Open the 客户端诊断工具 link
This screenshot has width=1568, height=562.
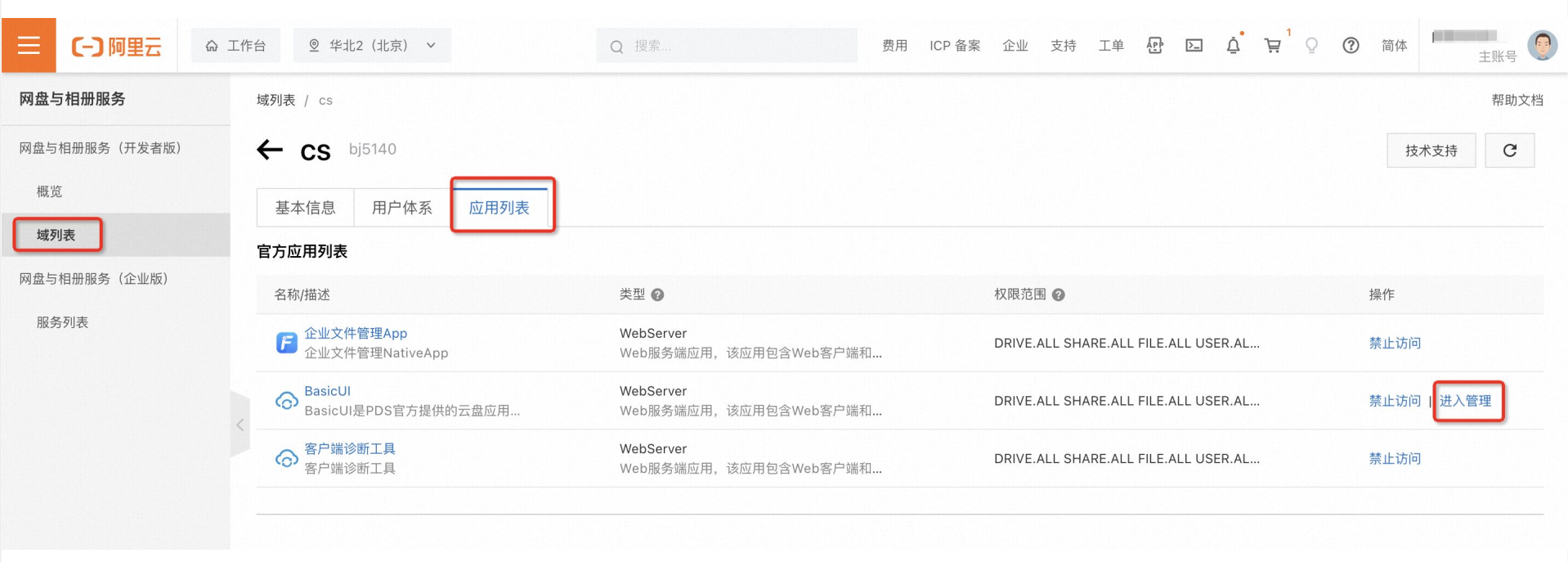point(350,448)
